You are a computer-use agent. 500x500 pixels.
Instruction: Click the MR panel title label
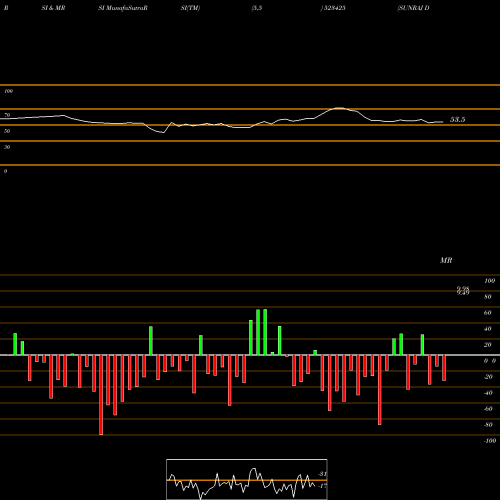click(446, 260)
